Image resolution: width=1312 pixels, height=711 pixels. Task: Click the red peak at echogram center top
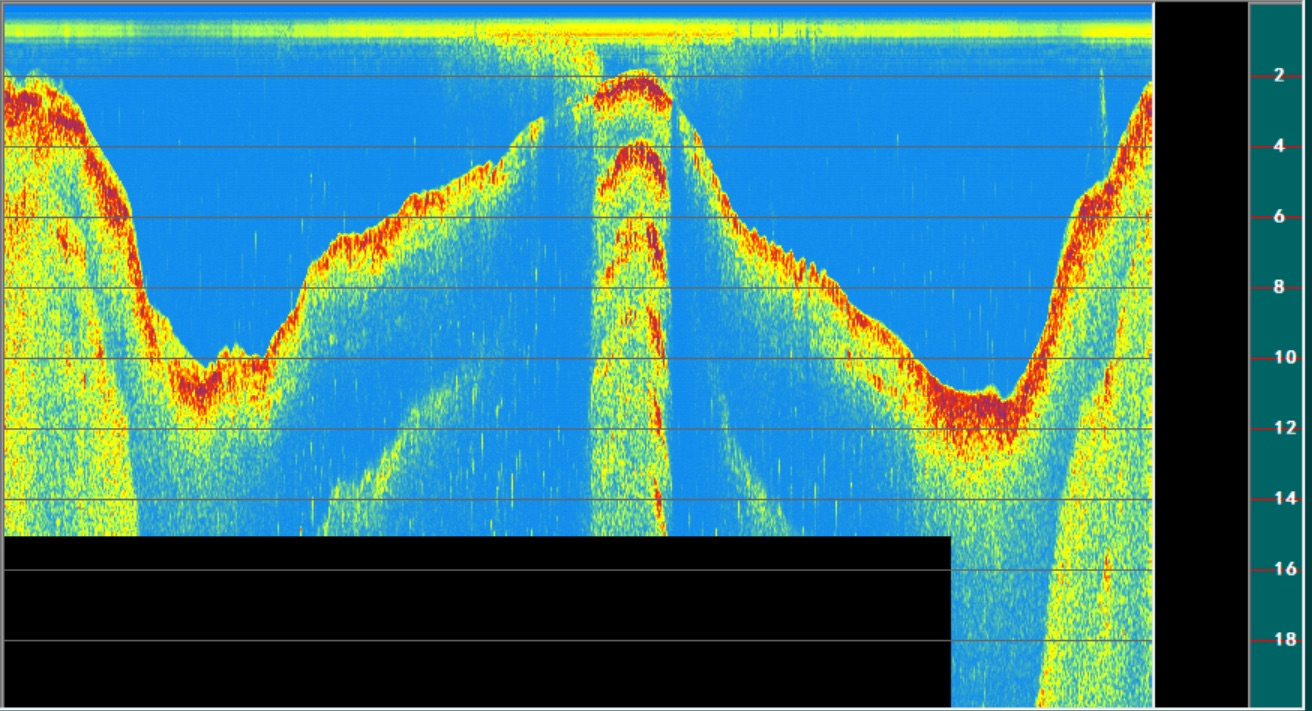pyautogui.click(x=630, y=90)
